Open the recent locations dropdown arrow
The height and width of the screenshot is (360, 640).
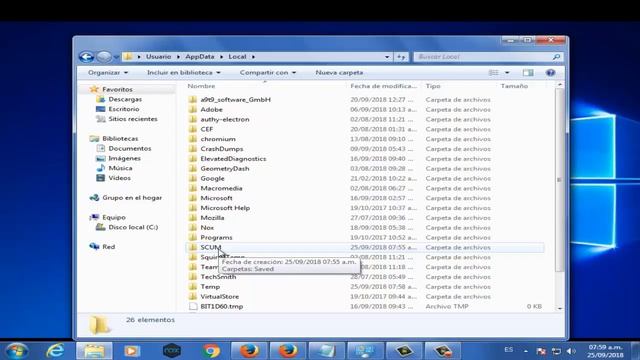116,57
